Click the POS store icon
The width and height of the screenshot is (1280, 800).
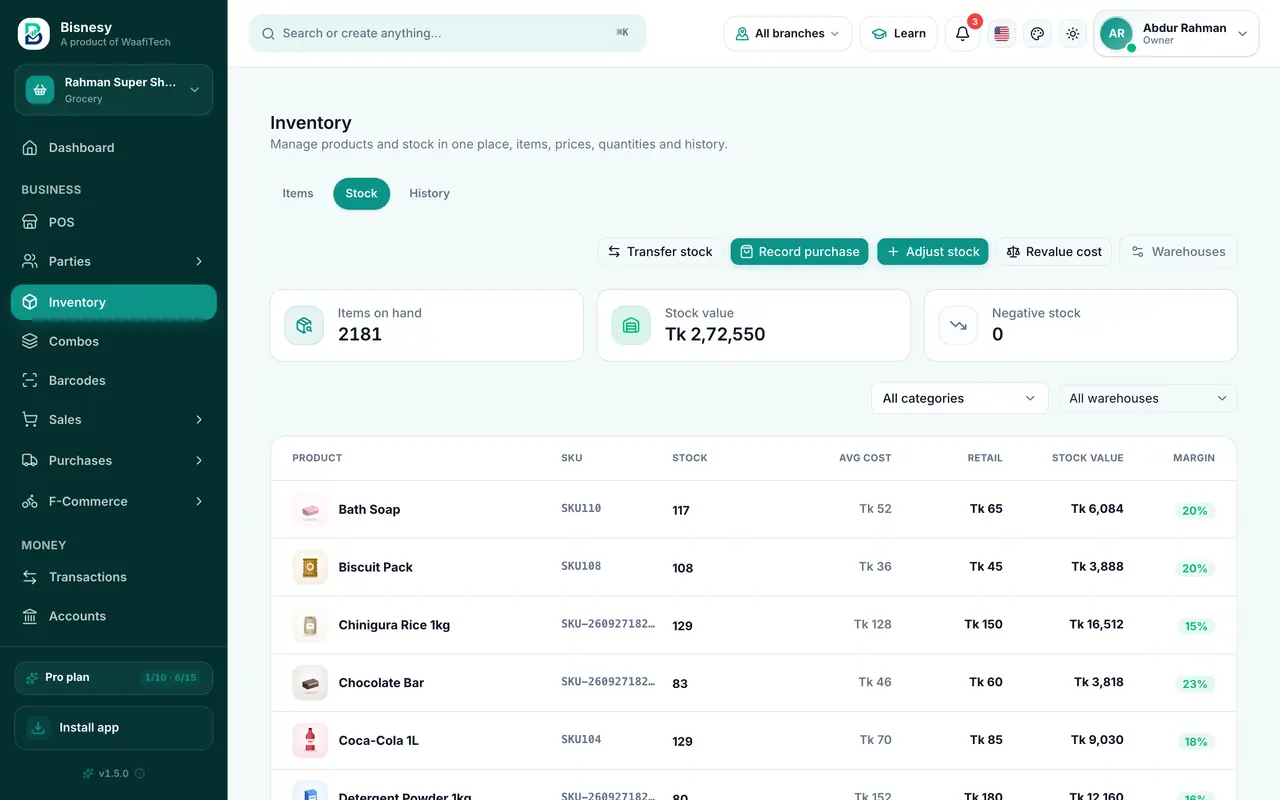pyautogui.click(x=30, y=222)
